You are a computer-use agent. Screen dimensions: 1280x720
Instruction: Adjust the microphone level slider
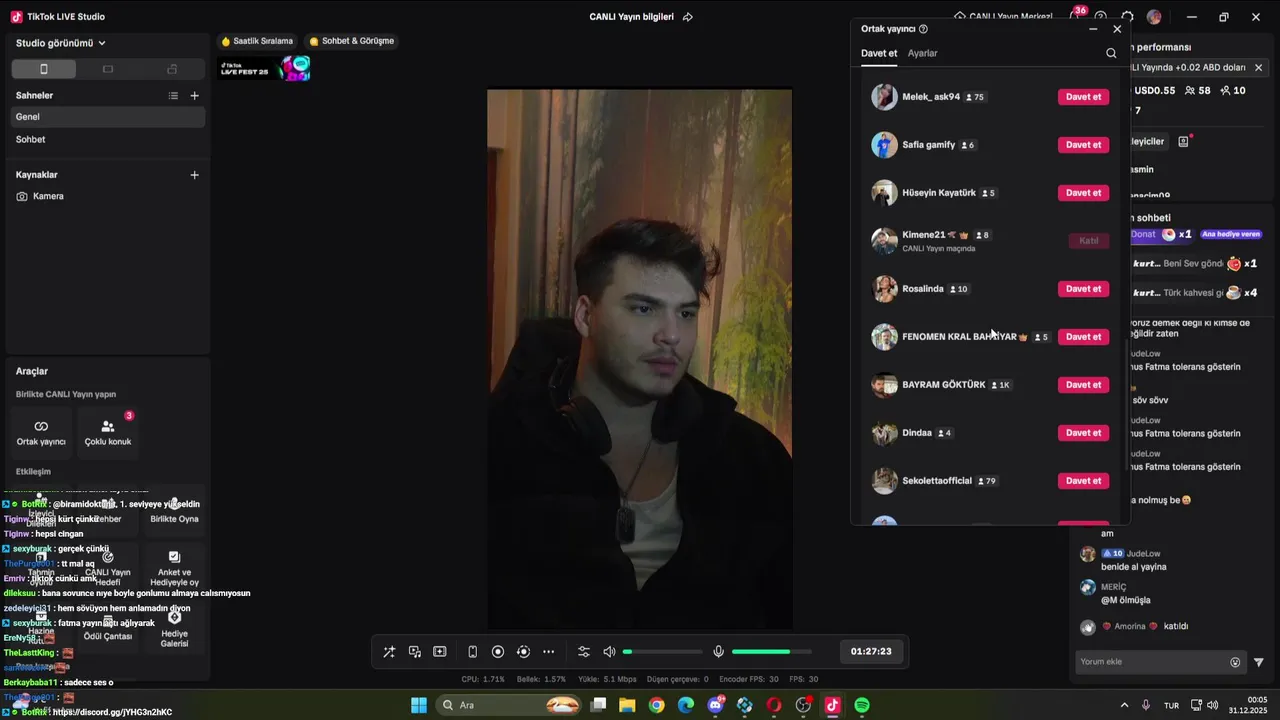tap(771, 652)
